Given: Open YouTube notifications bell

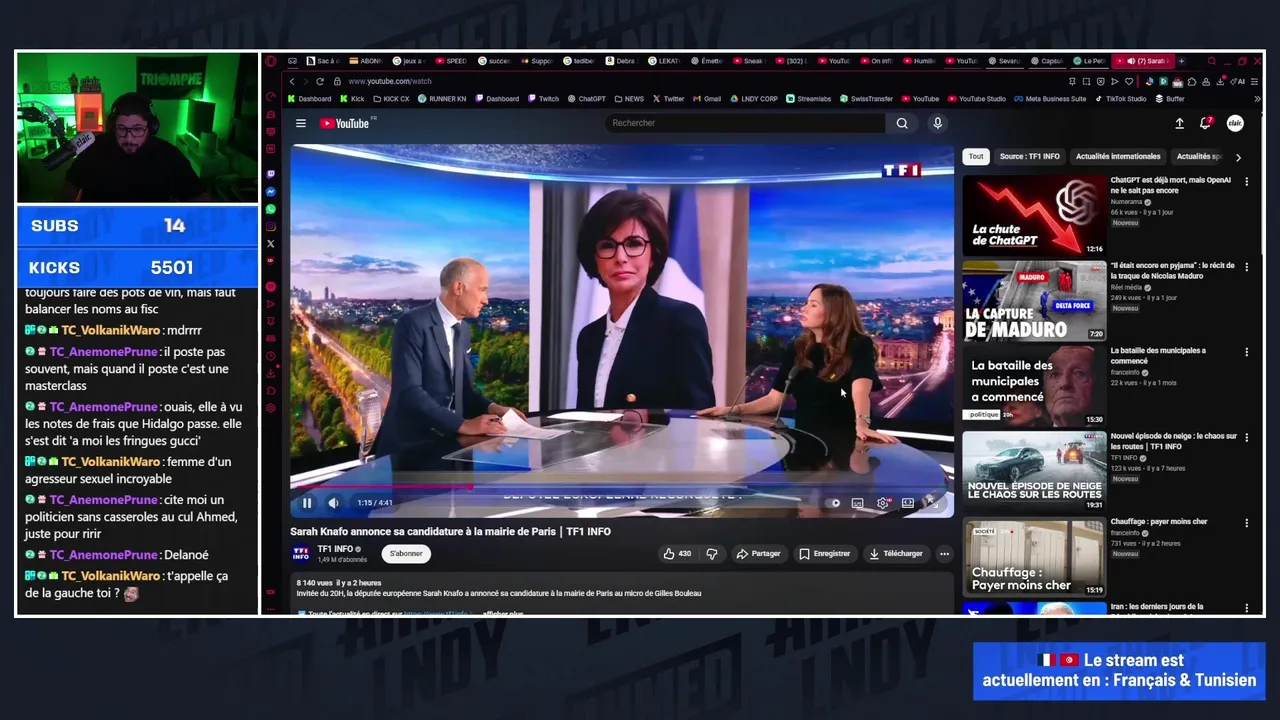Looking at the screenshot, I should pyautogui.click(x=1206, y=123).
